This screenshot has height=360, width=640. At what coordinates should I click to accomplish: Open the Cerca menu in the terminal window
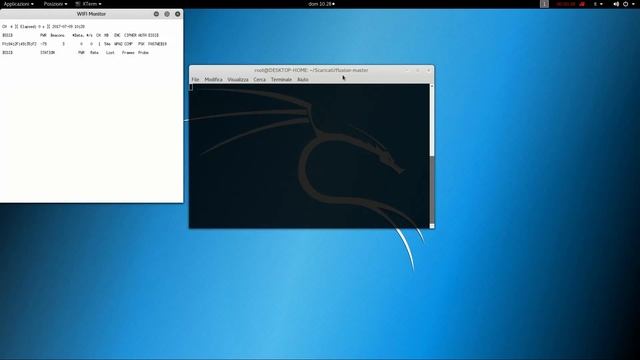click(260, 80)
